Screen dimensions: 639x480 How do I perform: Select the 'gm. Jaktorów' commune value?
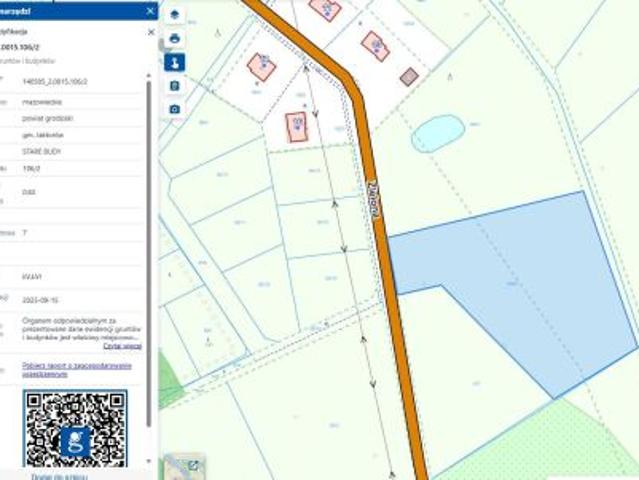43,135
